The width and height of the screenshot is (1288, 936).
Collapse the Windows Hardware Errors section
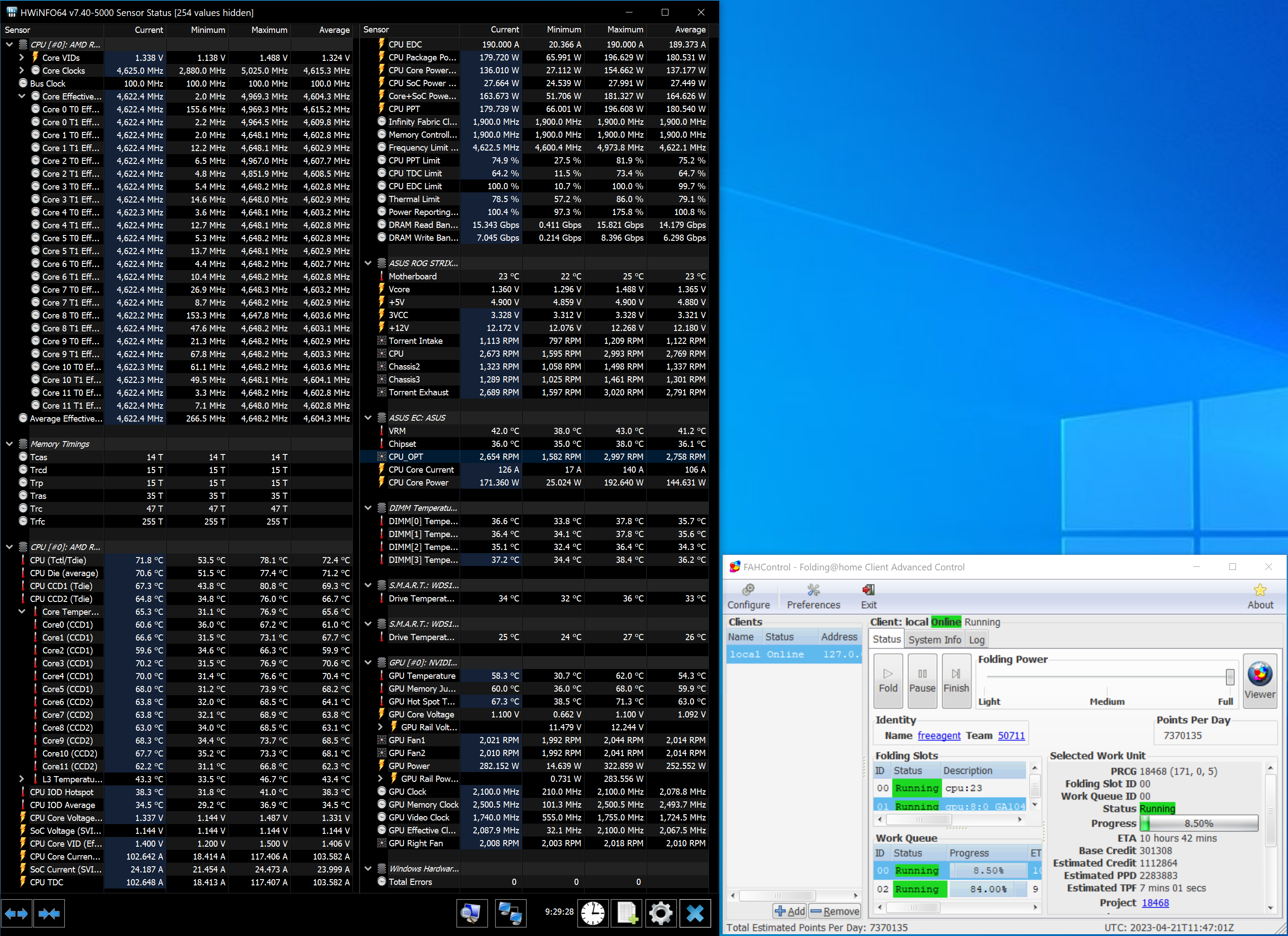point(368,868)
